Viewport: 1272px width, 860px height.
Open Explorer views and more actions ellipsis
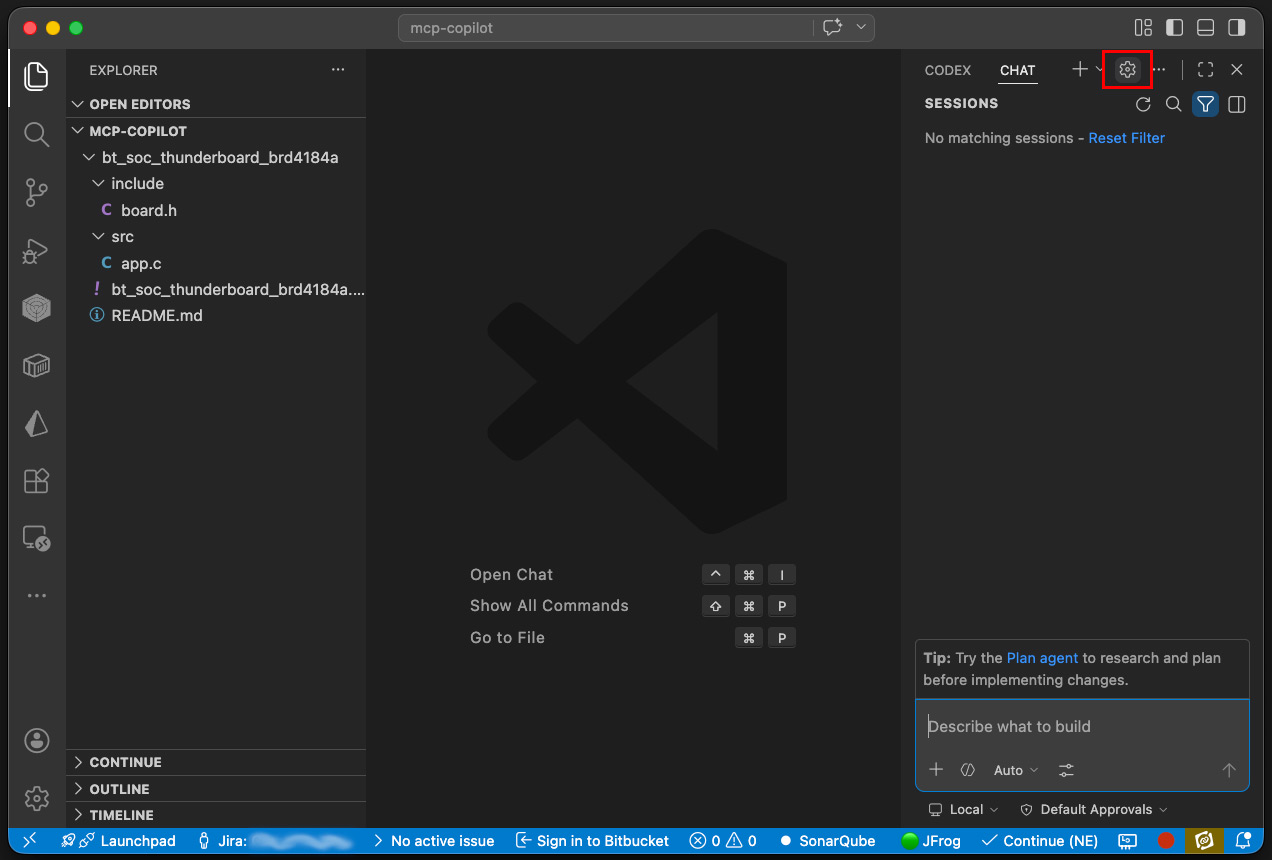click(x=338, y=70)
